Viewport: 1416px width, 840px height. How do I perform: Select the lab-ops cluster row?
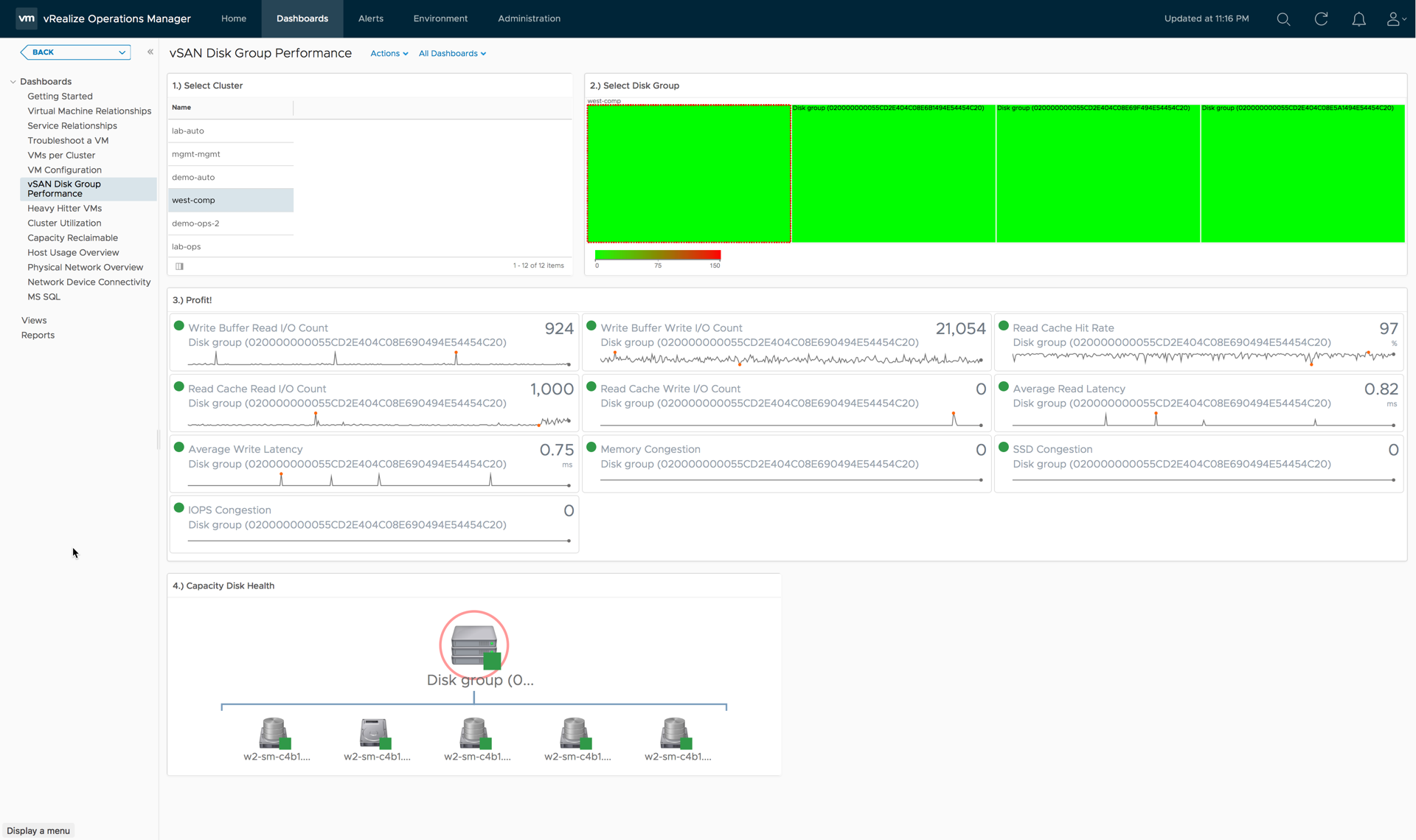coord(231,246)
